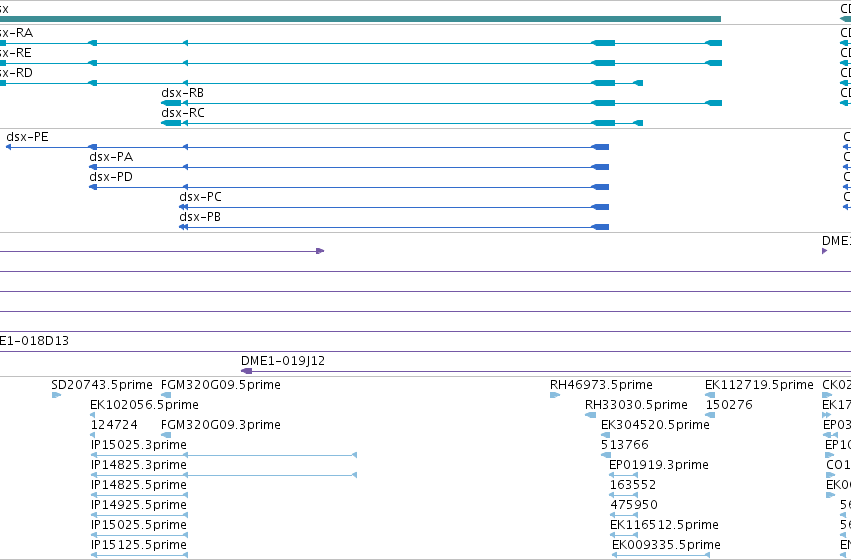
Task: Open the EK116512.5prime EST label
Action: pos(664,525)
